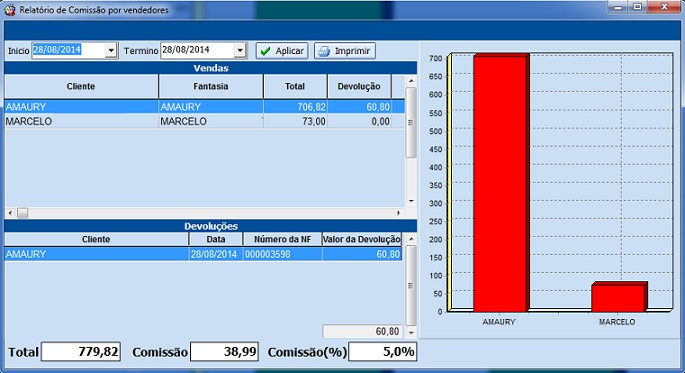Open the Termino date dropdown
The image size is (685, 373).
[240, 51]
